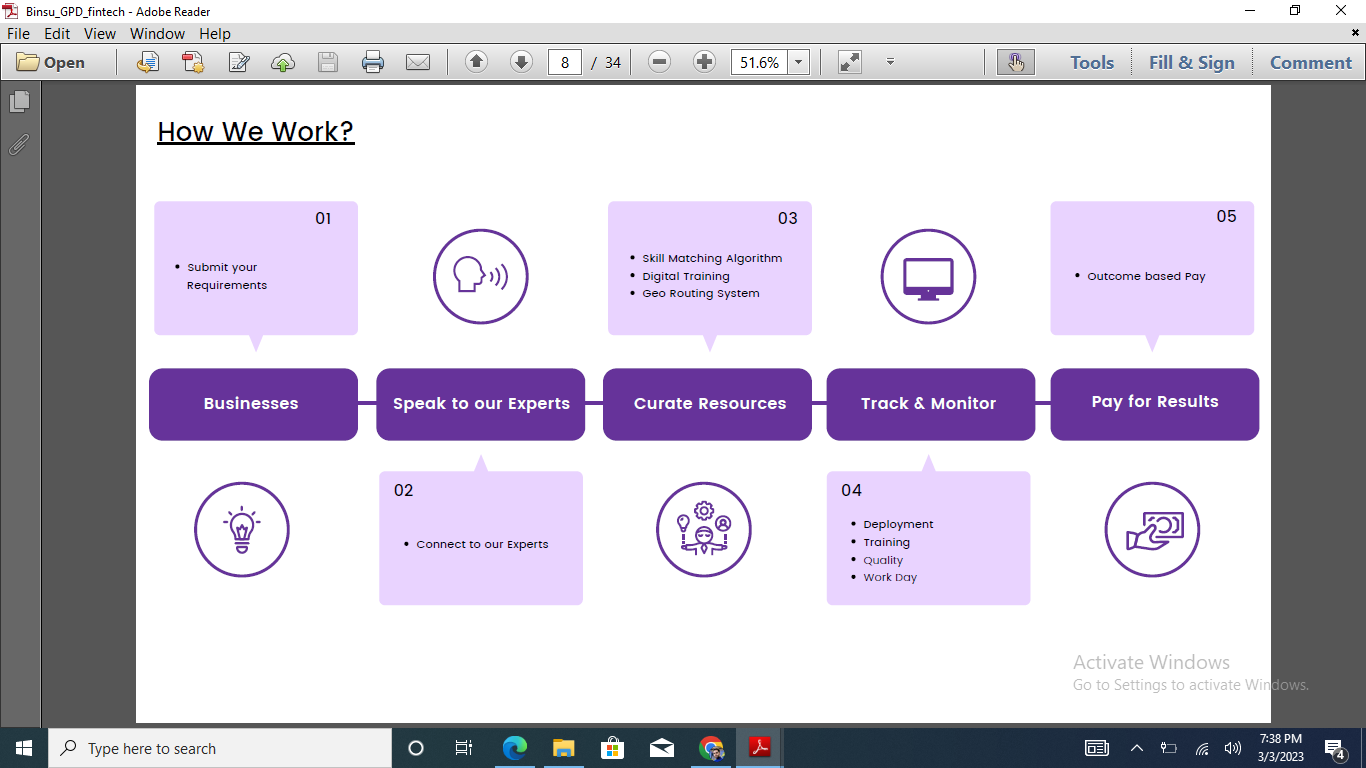Open the Page Thumbnails panel icon
The height and width of the screenshot is (768, 1366).
coord(19,102)
